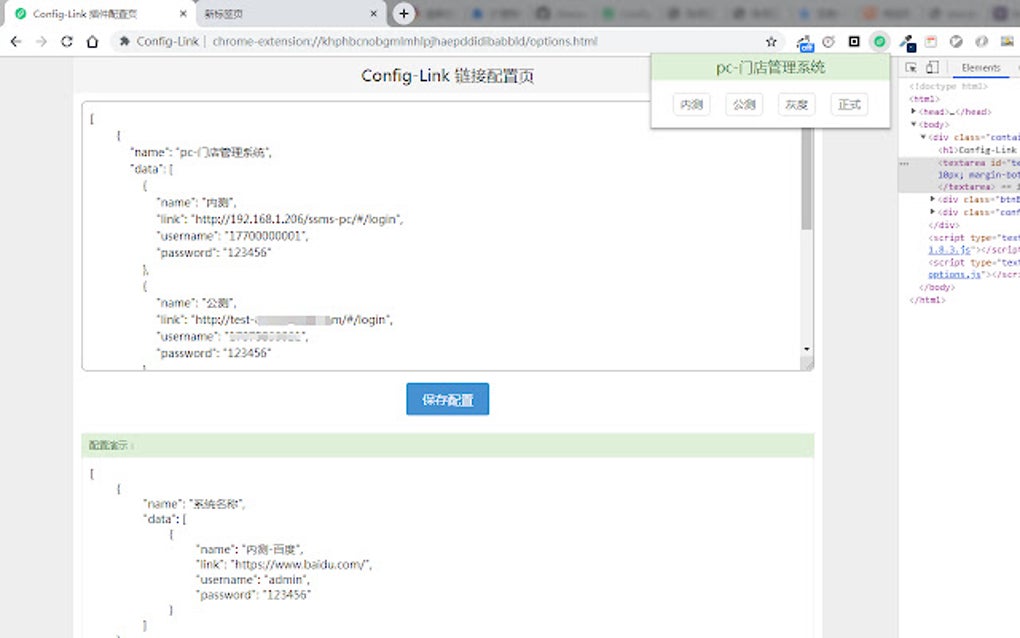Close the Config-Link browser tab
This screenshot has width=1020, height=638.
pos(183,13)
